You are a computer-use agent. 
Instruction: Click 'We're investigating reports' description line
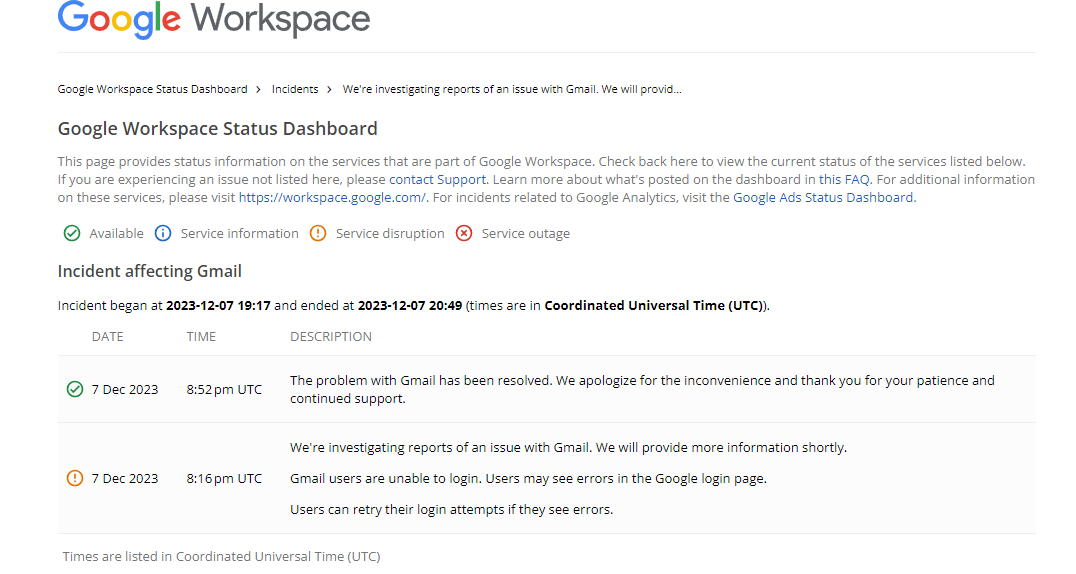pos(568,448)
